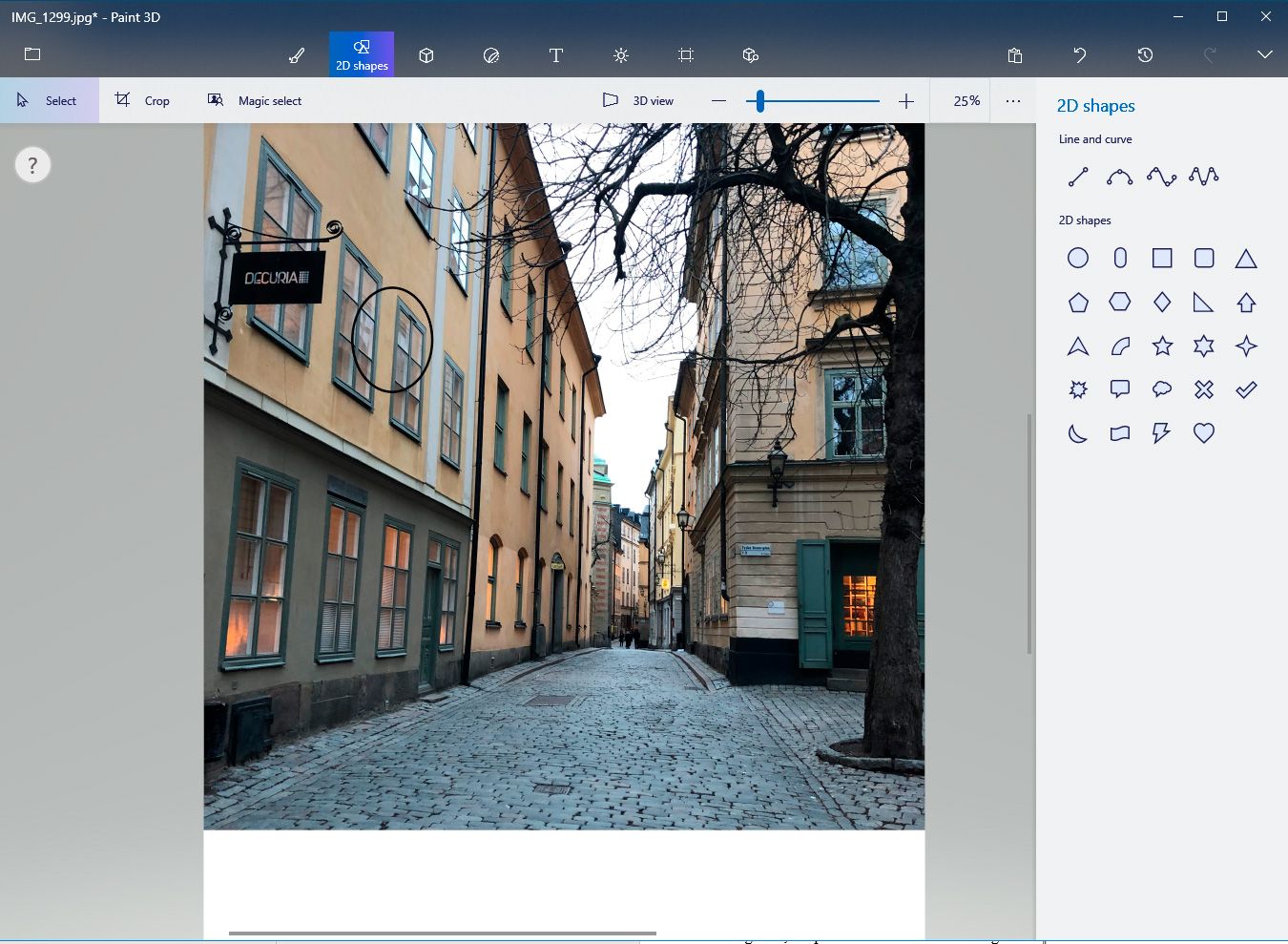This screenshot has width=1288, height=944.
Task: Click the zoom slider handle
Action: [x=760, y=100]
